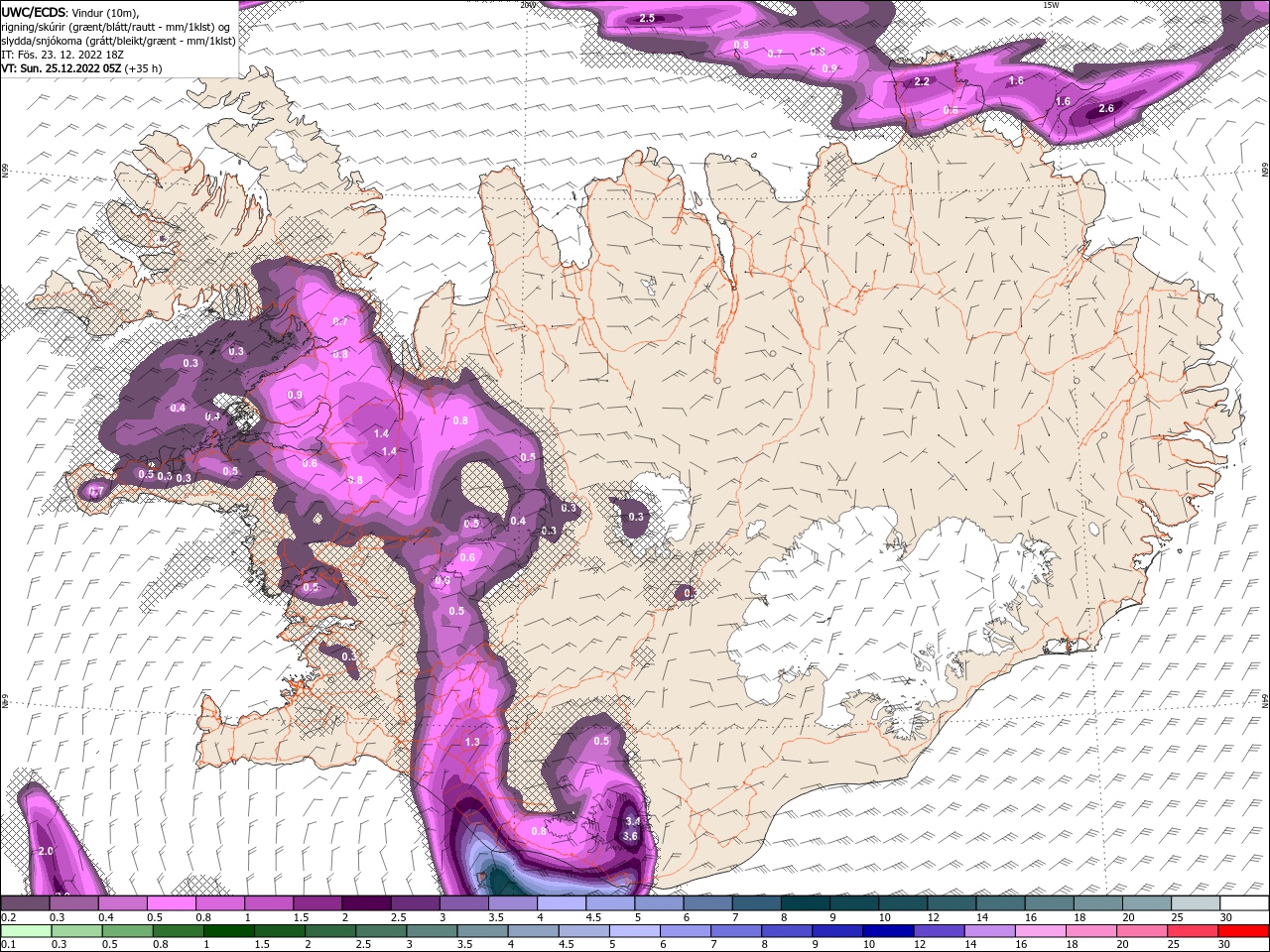Click the '20W' longitude label

tap(527, 5)
